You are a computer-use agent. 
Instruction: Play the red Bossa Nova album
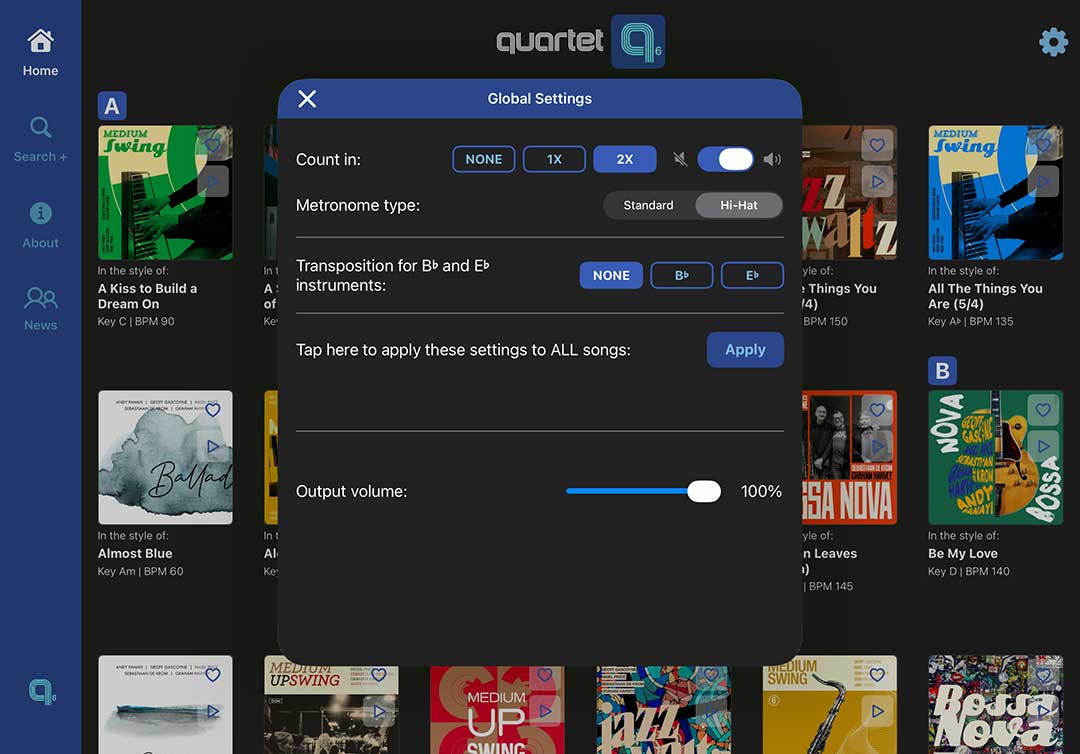pyautogui.click(x=877, y=447)
